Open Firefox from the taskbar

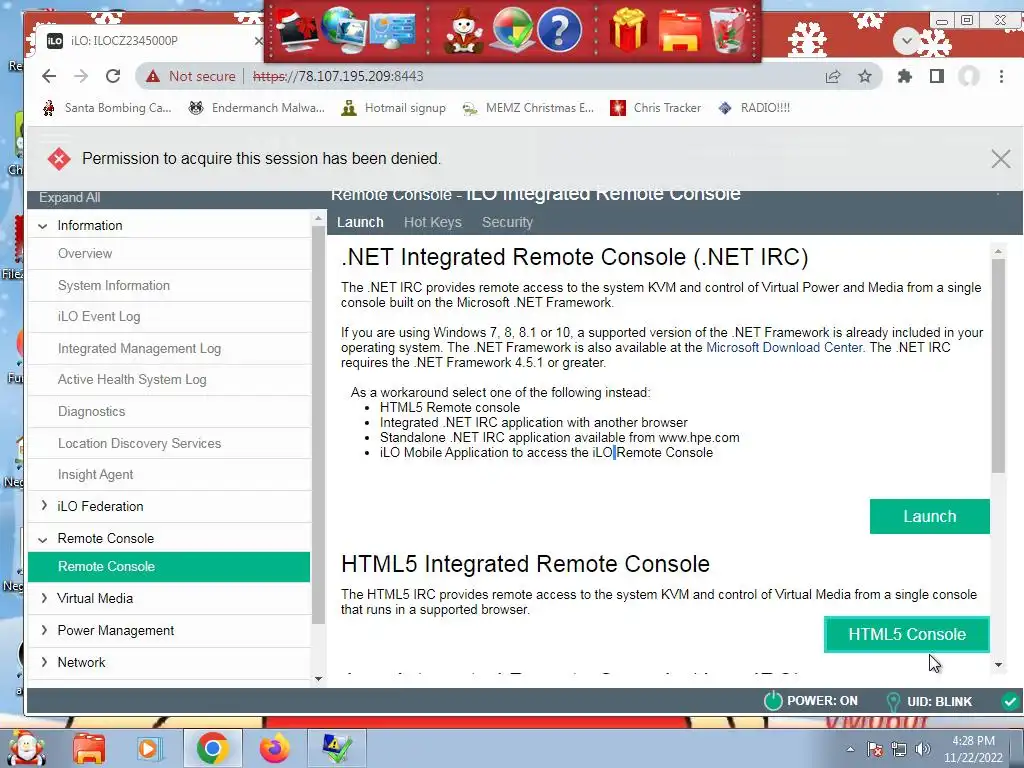coord(275,748)
